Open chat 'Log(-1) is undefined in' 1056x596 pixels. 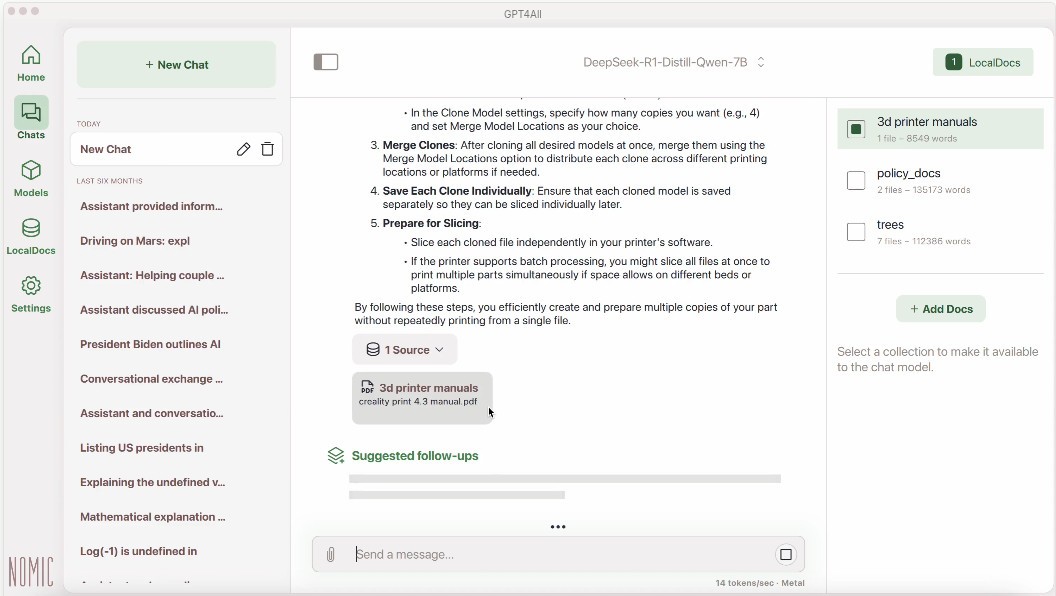[x=139, y=552]
